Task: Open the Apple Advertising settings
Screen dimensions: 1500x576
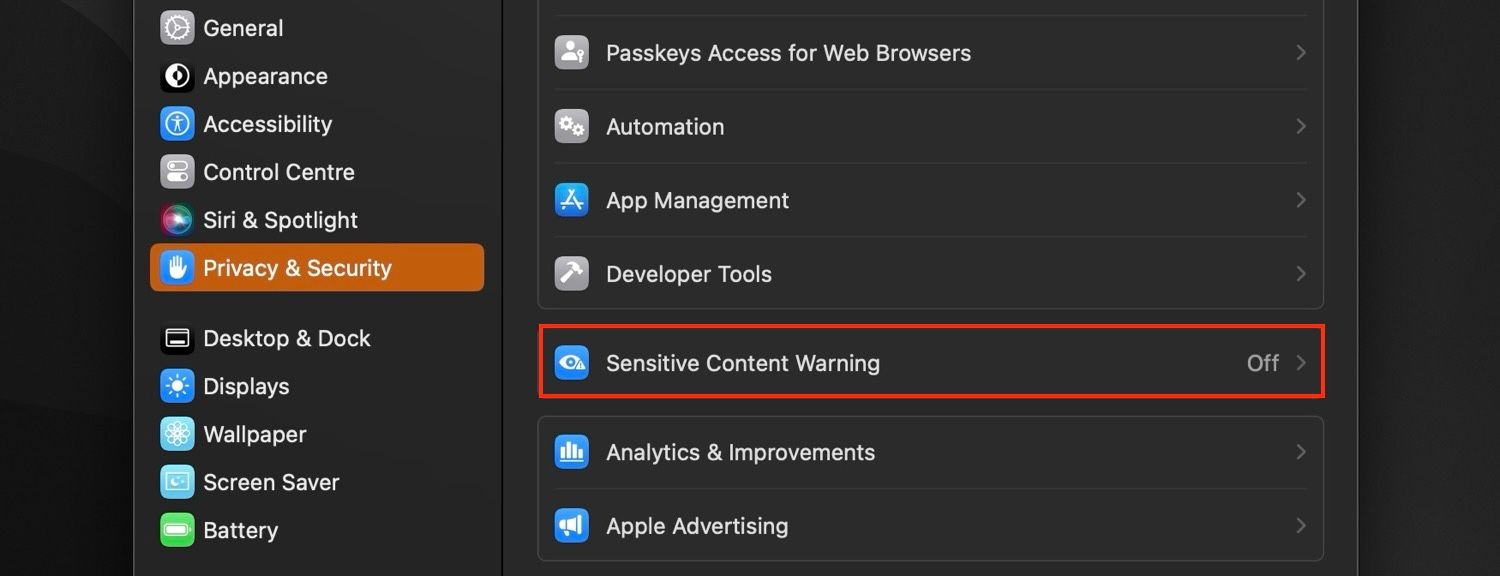Action: [x=697, y=526]
